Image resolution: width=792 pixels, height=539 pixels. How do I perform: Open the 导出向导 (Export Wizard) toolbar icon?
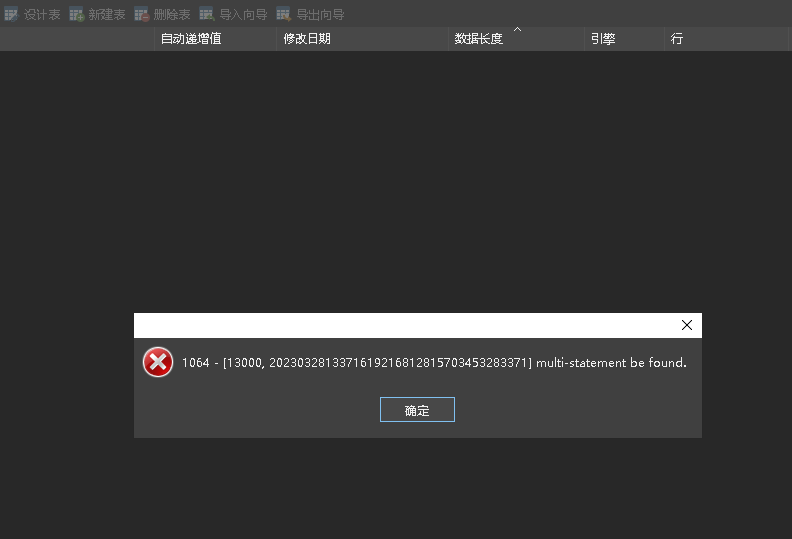click(x=283, y=14)
